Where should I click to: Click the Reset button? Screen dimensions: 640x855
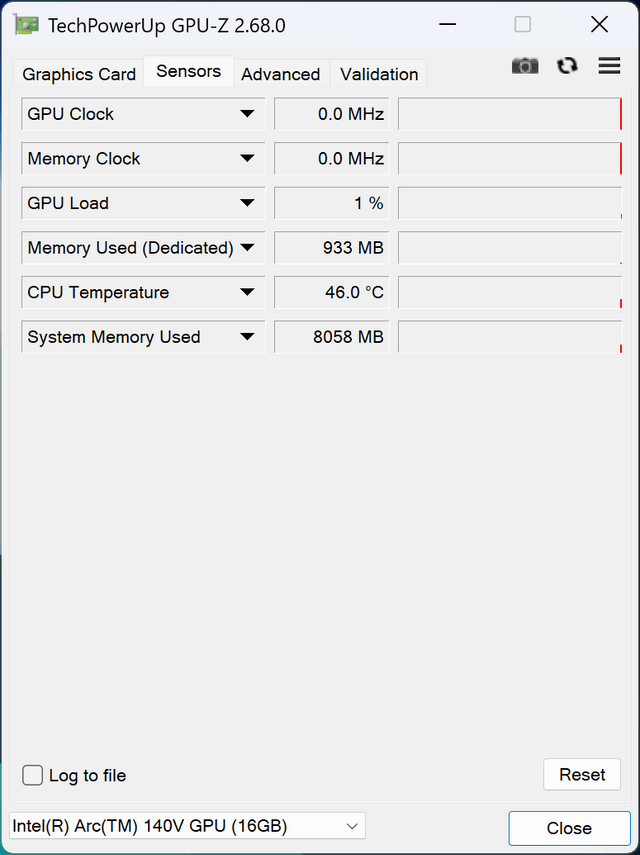point(582,774)
